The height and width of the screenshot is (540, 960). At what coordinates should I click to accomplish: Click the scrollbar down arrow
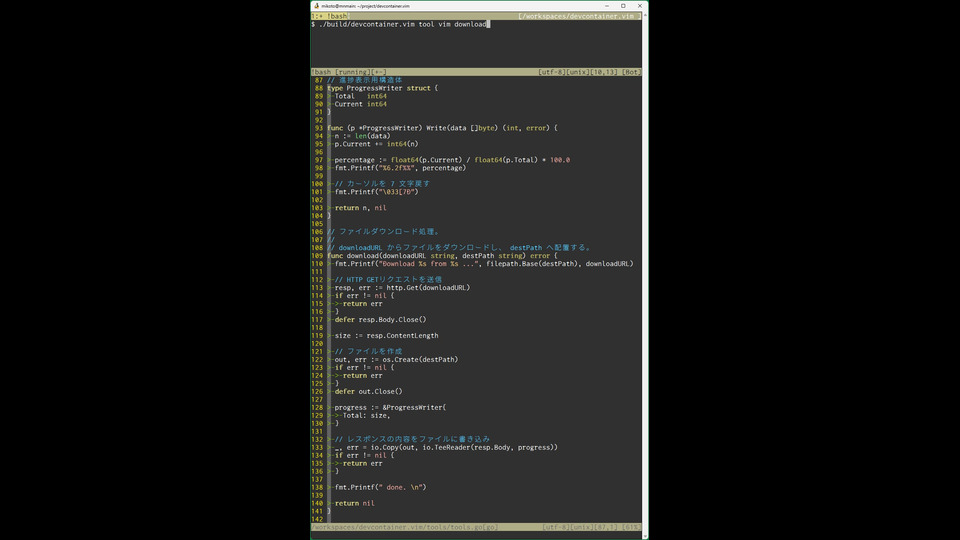[x=645, y=535]
